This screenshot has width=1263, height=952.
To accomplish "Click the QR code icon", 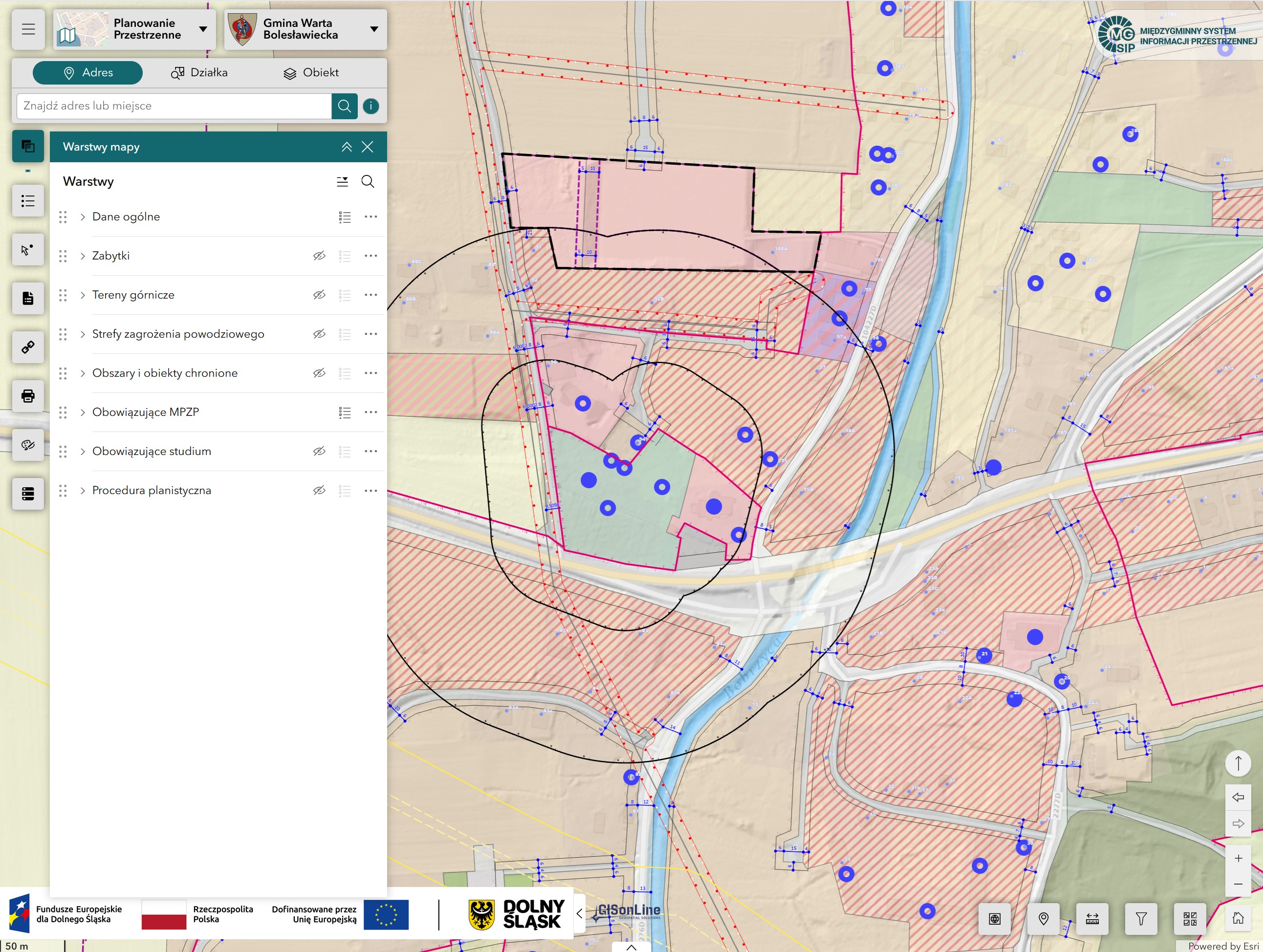I will pos(1189,918).
